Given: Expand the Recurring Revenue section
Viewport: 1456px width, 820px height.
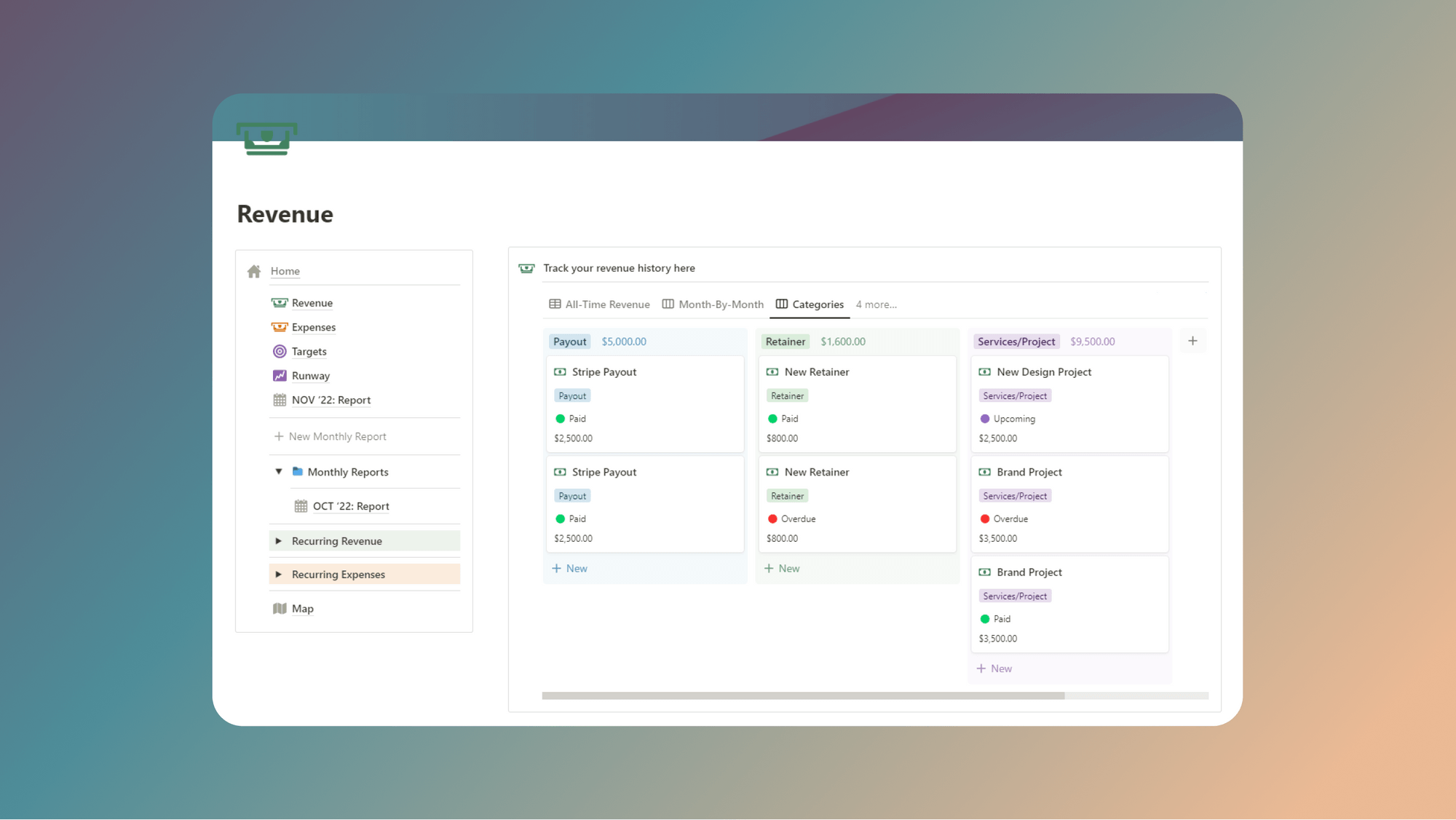Looking at the screenshot, I should click(279, 540).
